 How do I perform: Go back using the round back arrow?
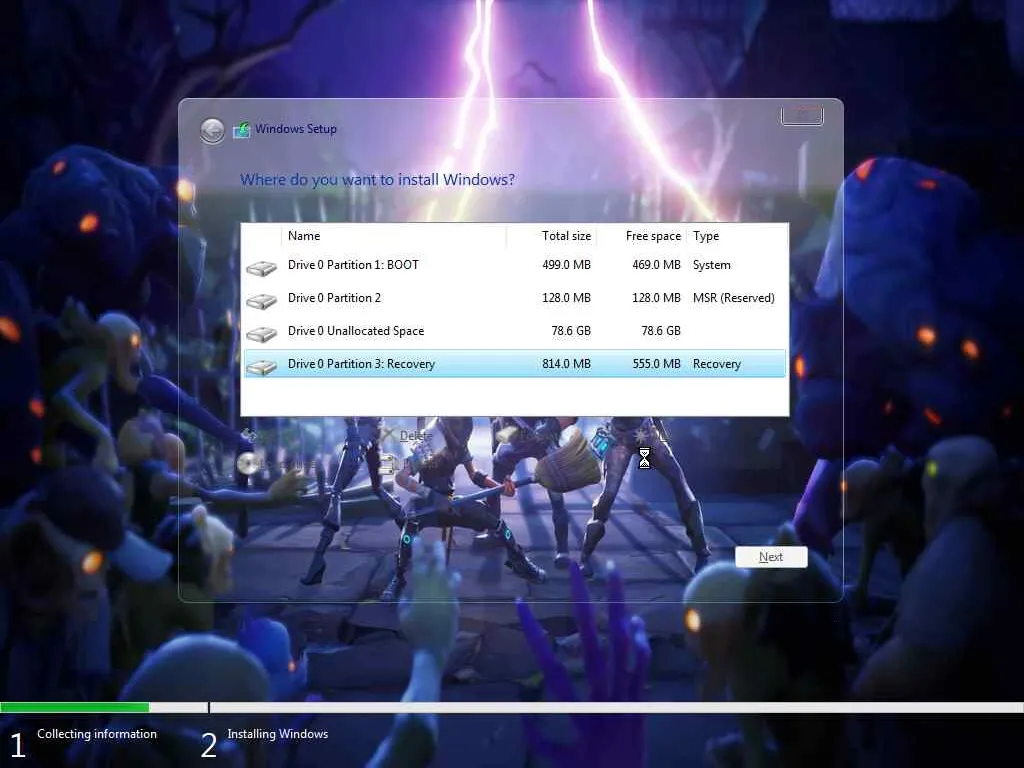[212, 131]
